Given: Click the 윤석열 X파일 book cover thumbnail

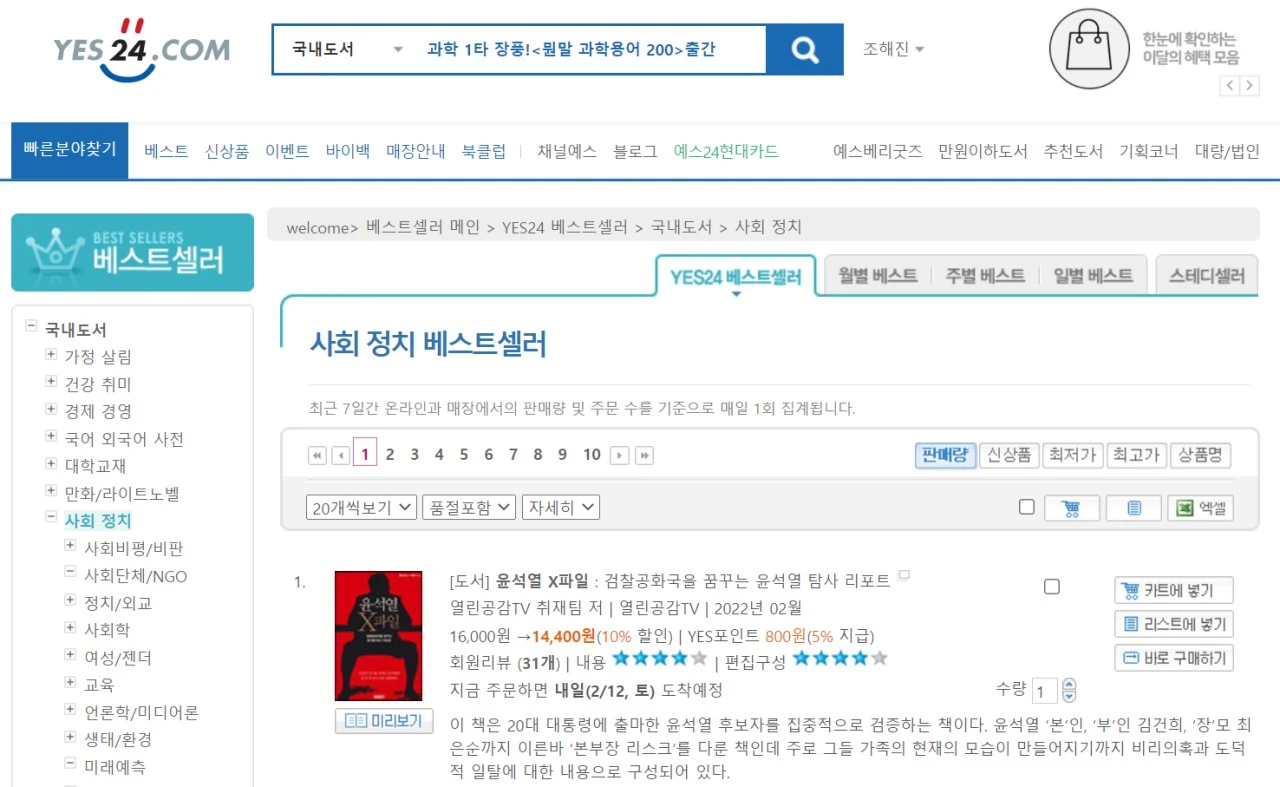Looking at the screenshot, I should click(379, 636).
